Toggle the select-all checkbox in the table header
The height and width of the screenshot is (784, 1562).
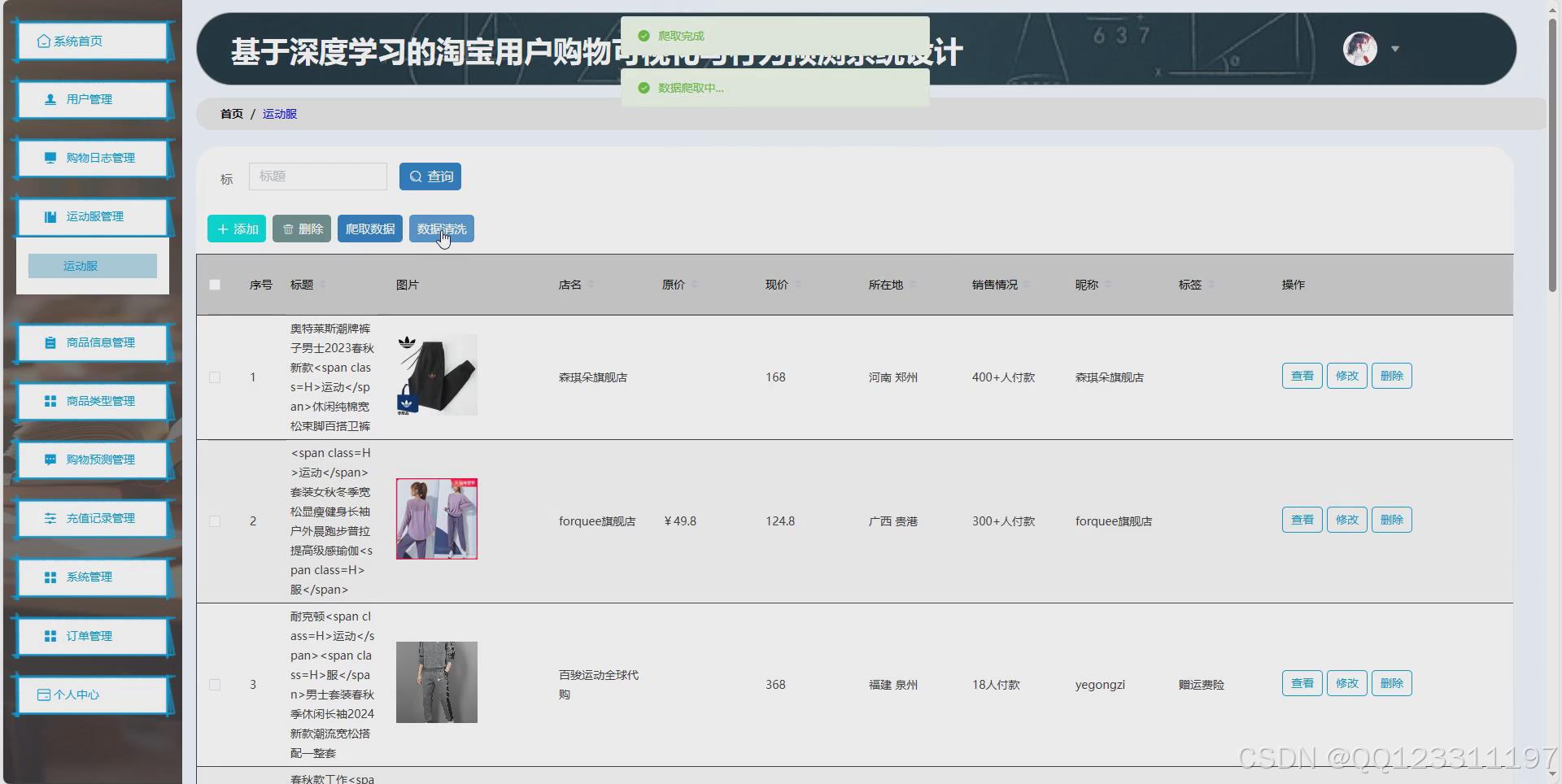tap(215, 285)
